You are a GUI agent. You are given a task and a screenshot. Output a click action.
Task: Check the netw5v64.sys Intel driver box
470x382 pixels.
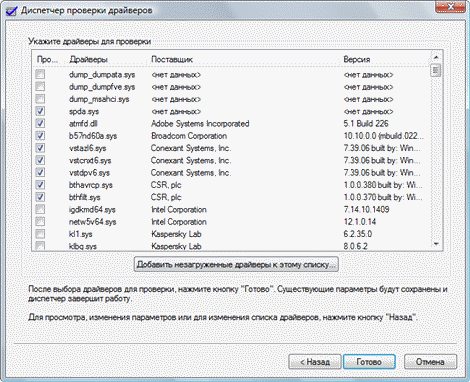tap(40, 222)
